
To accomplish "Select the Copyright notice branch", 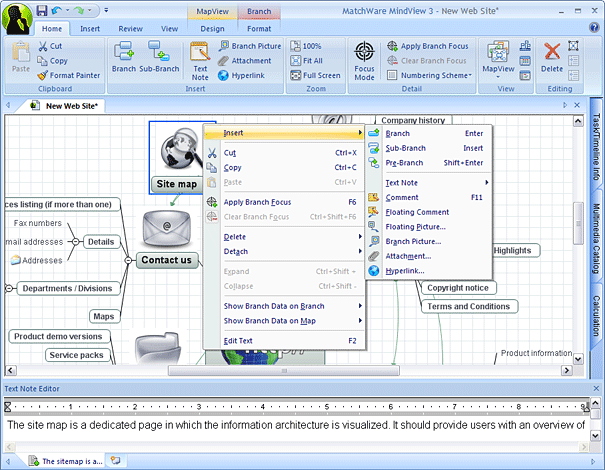I will tap(458, 288).
